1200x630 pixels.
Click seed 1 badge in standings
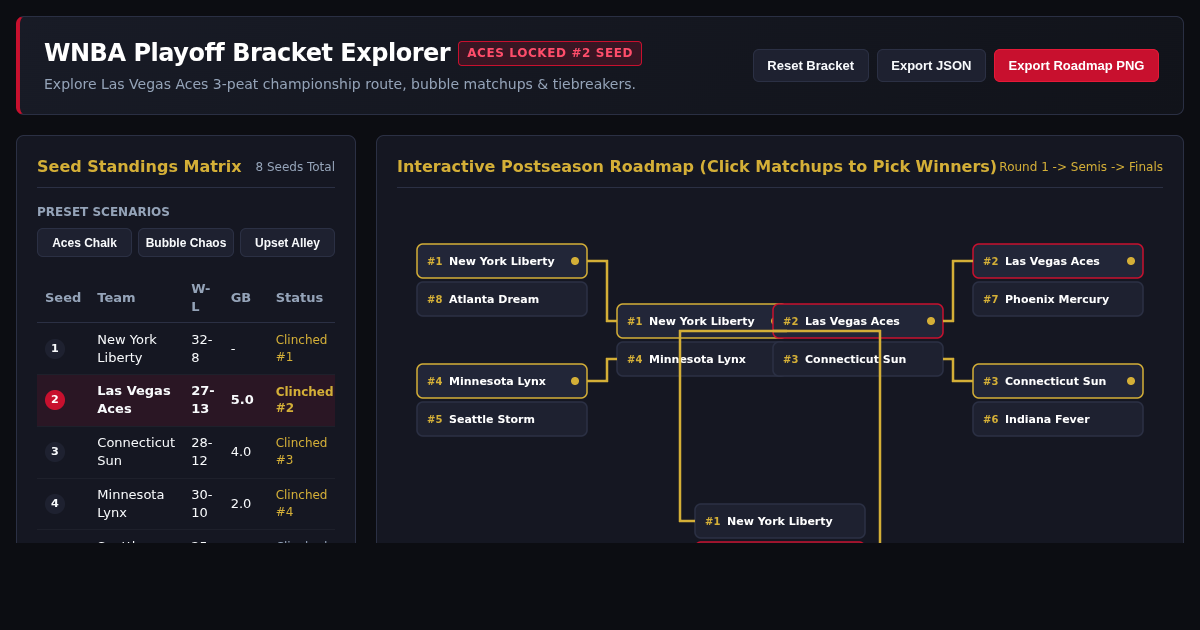(x=55, y=348)
